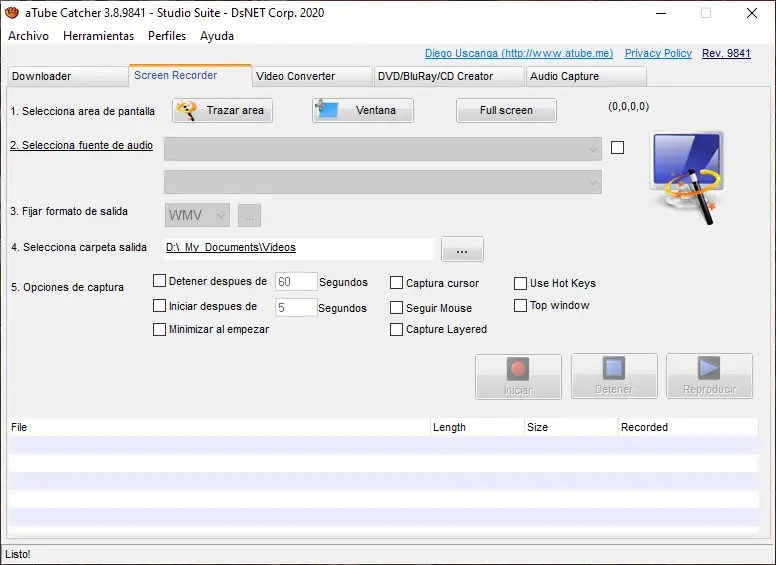Click the Full screen button
The width and height of the screenshot is (776, 565).
tap(506, 110)
